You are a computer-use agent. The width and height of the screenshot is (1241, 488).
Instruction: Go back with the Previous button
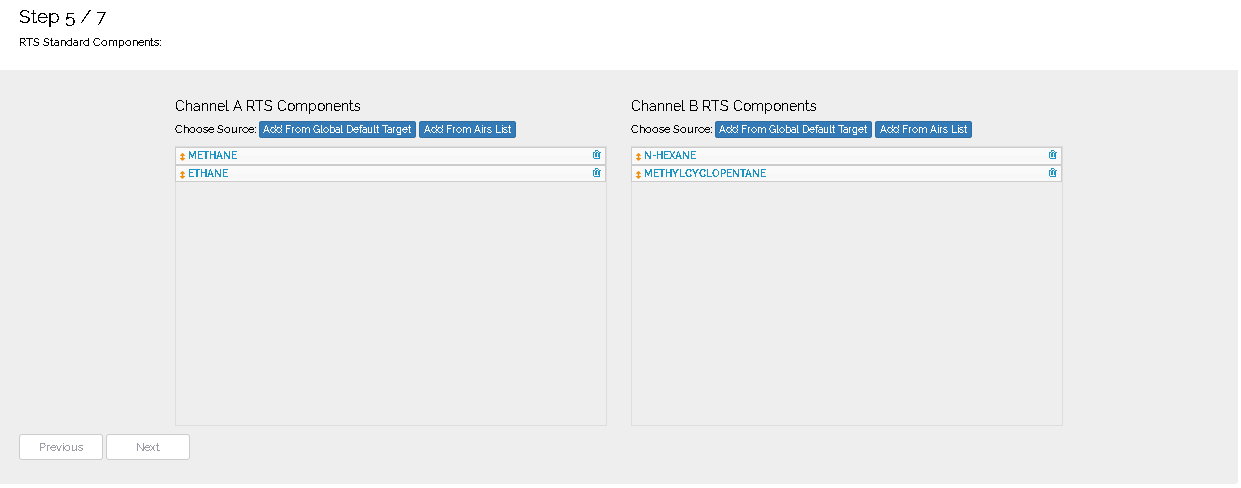coord(61,447)
